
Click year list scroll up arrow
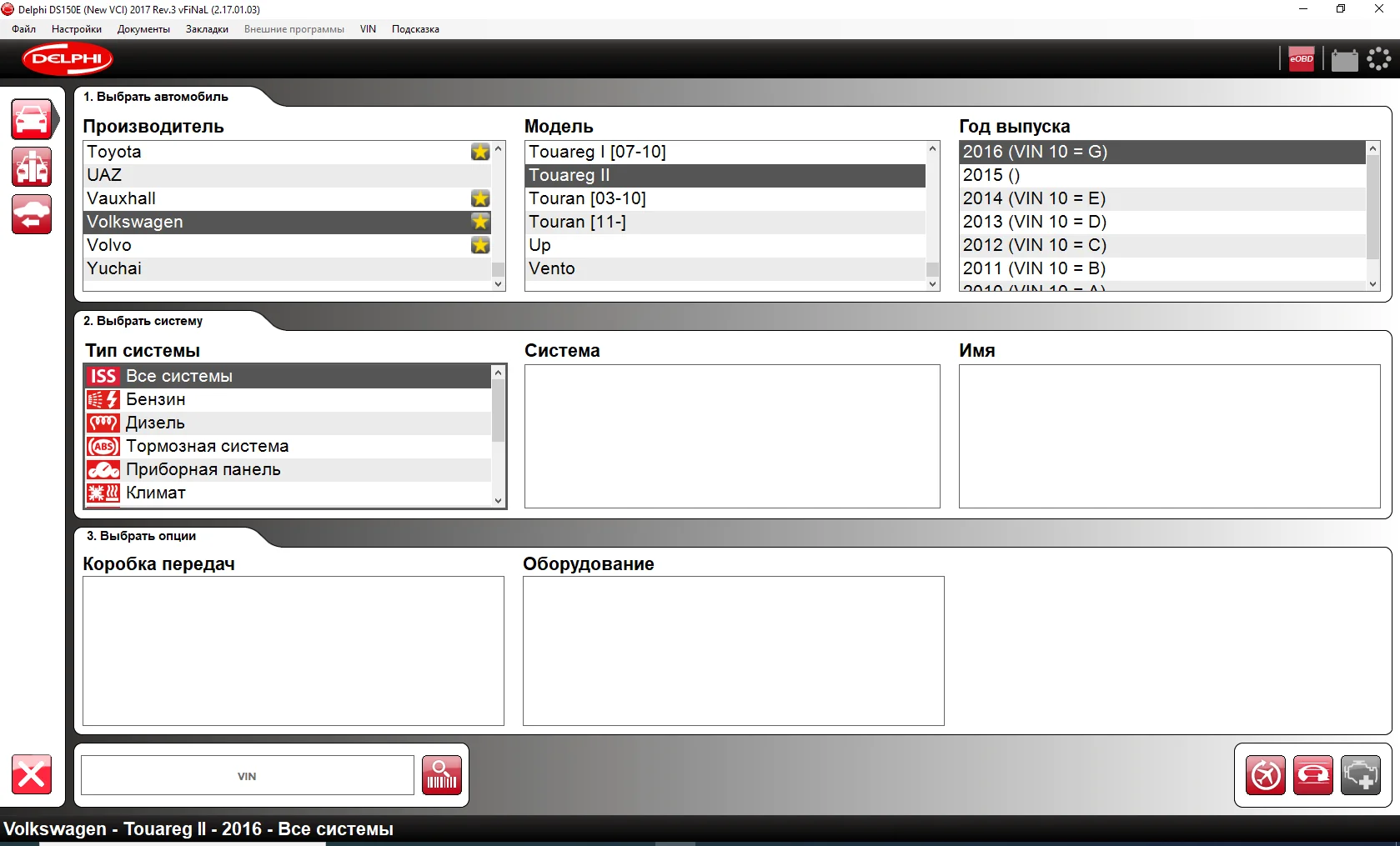[x=1373, y=148]
